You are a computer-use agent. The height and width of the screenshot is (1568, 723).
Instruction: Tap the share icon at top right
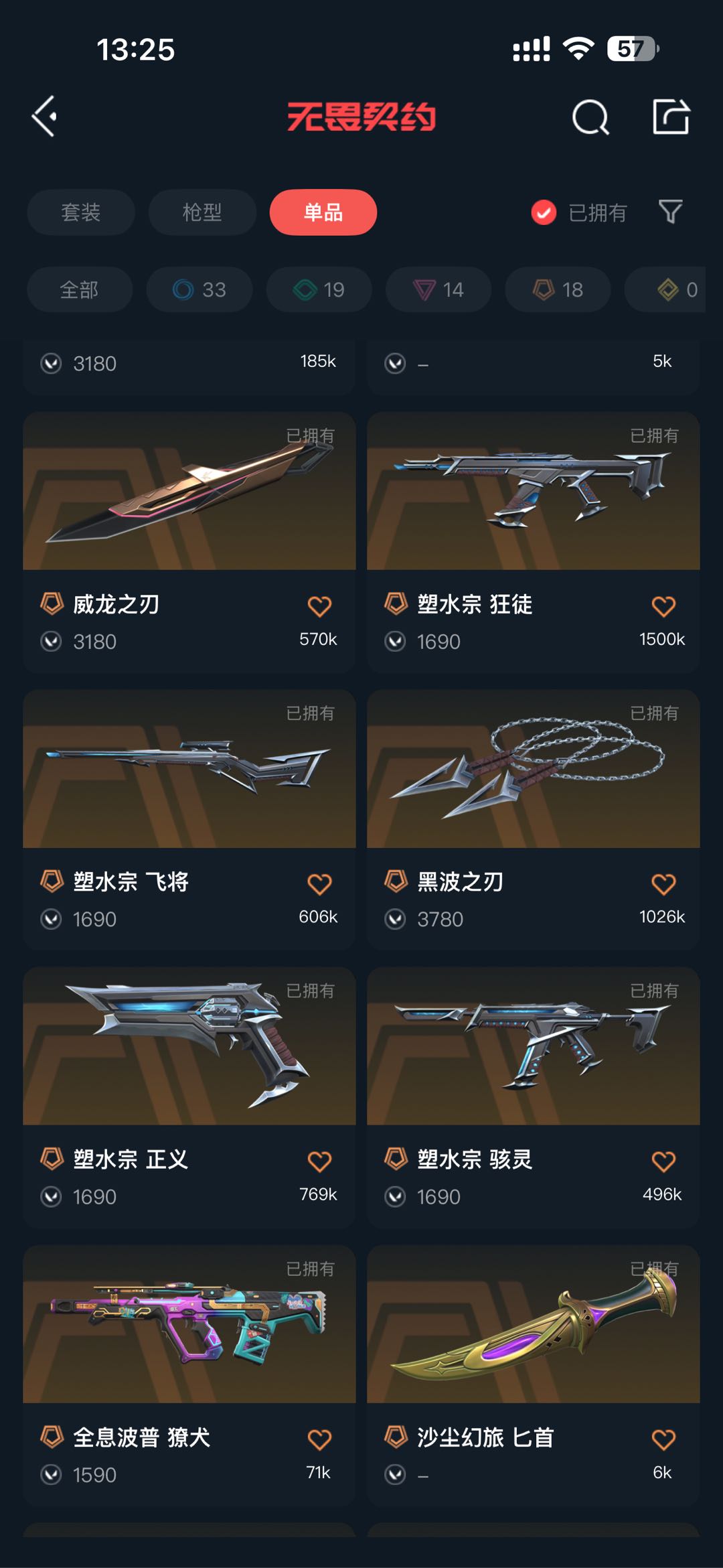(x=671, y=117)
